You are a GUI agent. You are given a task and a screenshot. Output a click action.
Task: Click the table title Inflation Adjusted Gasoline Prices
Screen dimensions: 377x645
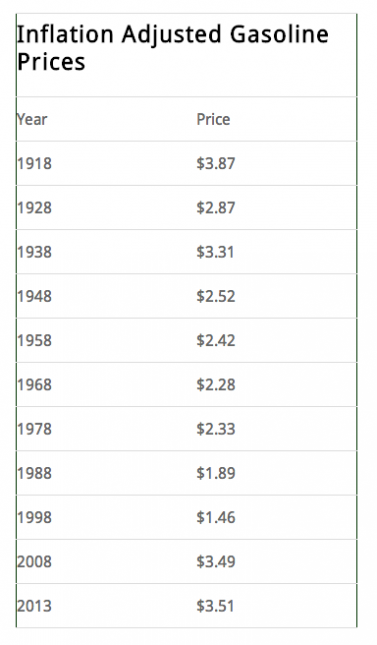pyautogui.click(x=172, y=48)
